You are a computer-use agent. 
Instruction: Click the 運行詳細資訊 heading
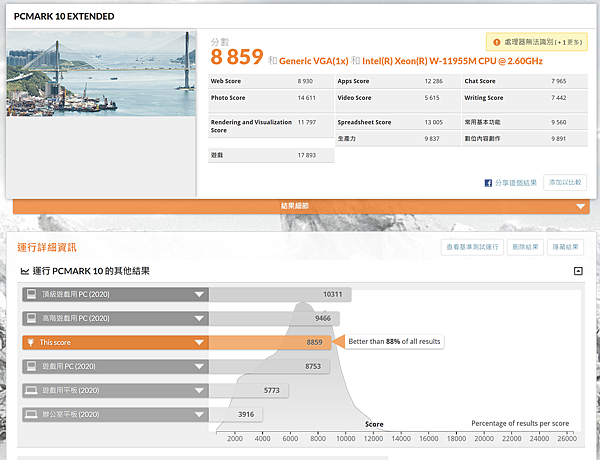(47, 248)
